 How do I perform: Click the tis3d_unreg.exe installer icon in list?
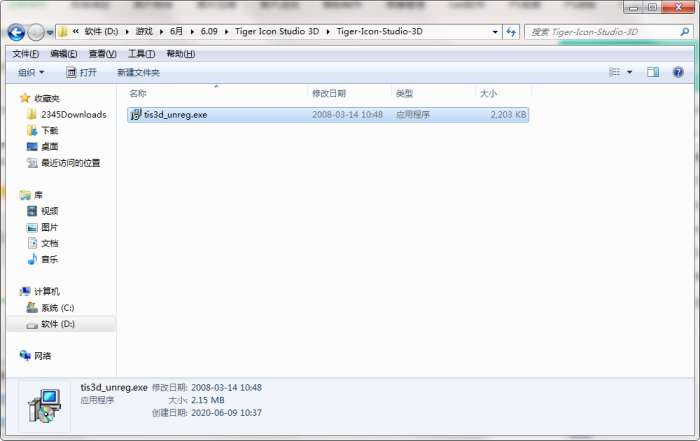[x=135, y=115]
